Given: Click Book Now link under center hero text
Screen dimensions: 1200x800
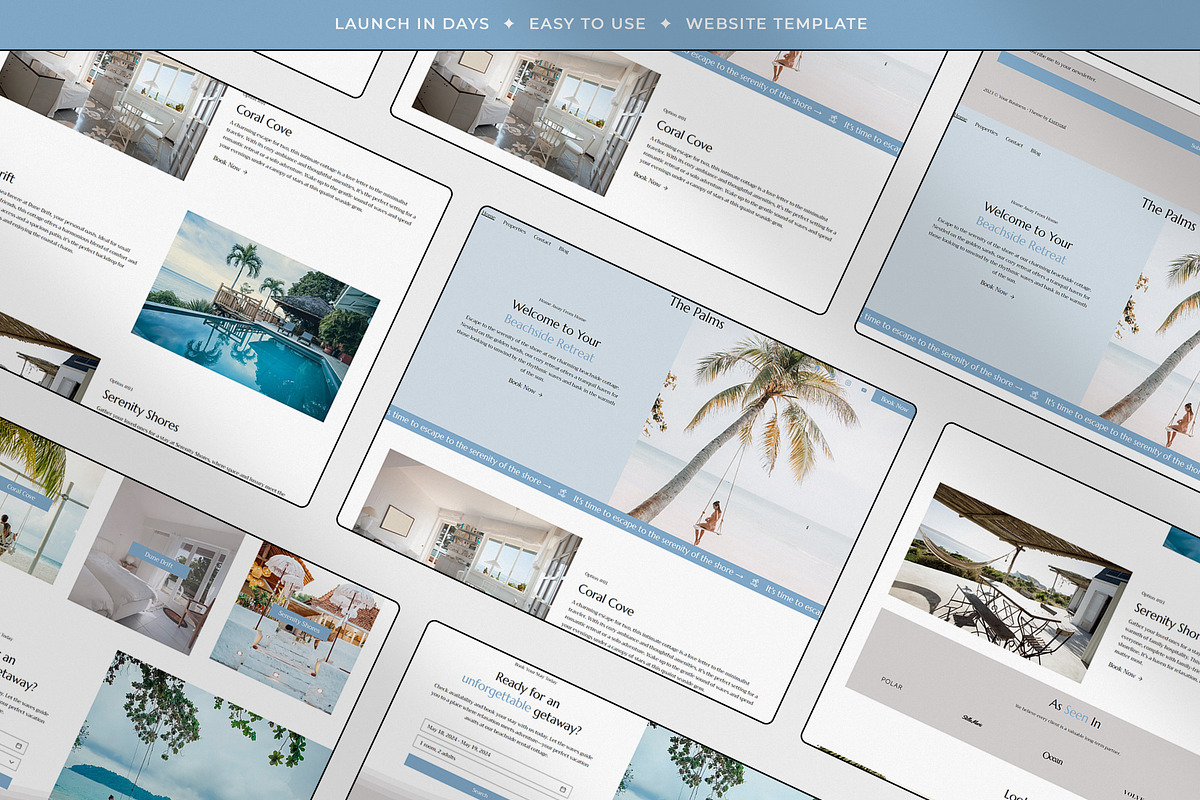Looking at the screenshot, I should point(526,386).
